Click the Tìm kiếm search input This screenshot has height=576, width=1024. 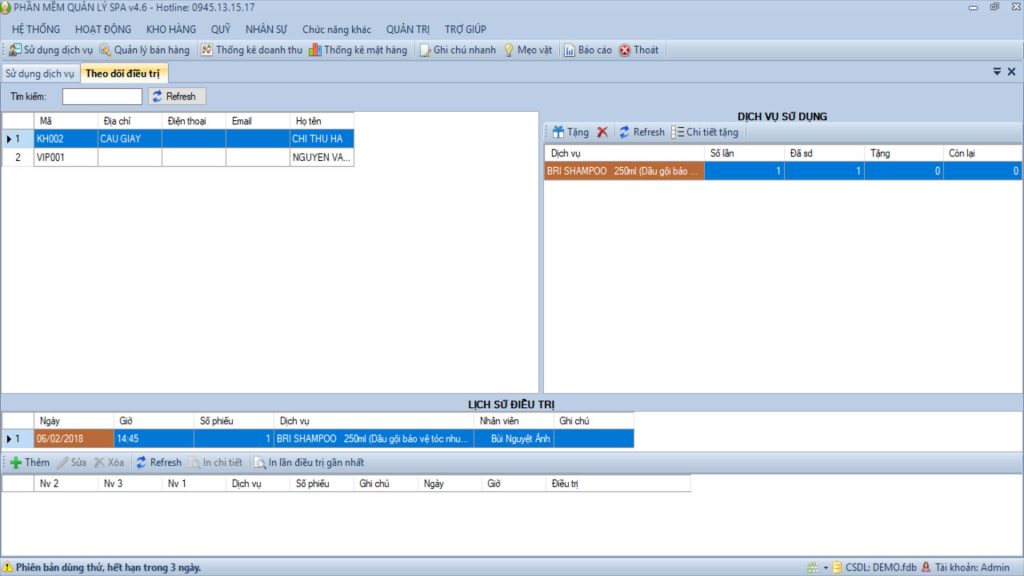pyautogui.click(x=102, y=97)
